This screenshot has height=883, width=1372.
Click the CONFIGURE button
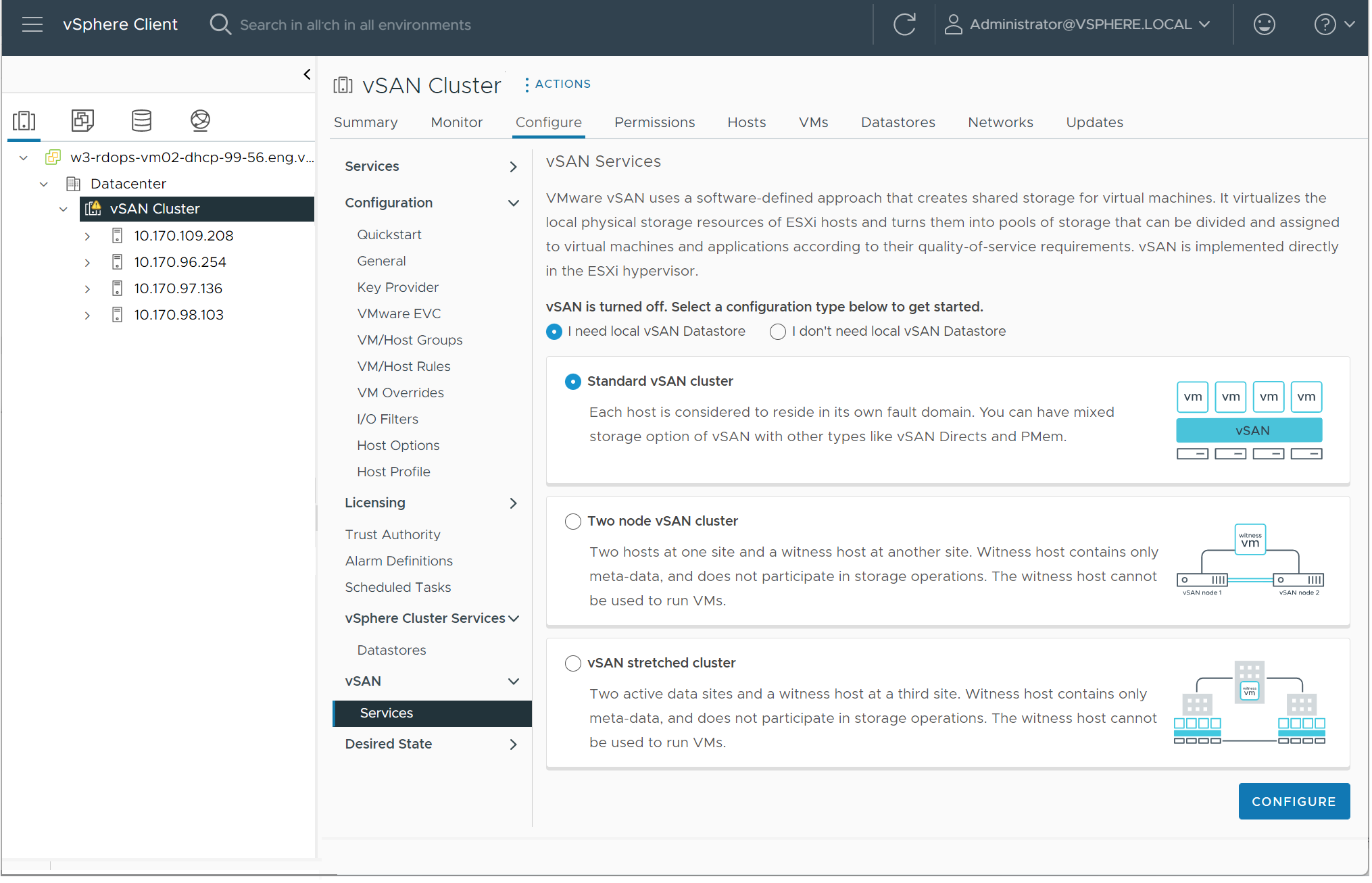[1294, 799]
